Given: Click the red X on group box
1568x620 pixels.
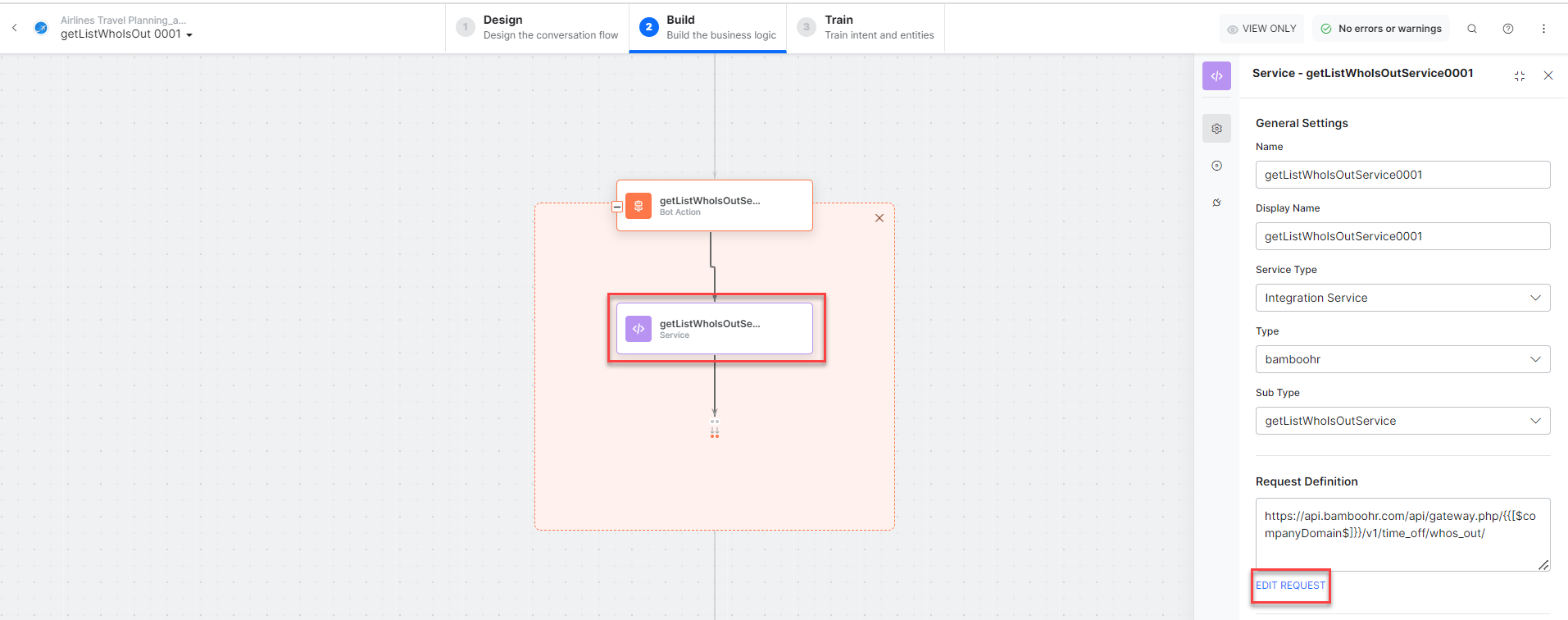Looking at the screenshot, I should (879, 218).
